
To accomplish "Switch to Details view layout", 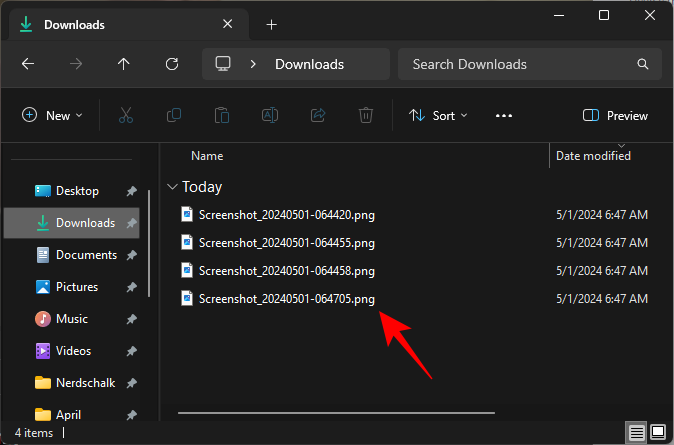I will click(x=636, y=433).
